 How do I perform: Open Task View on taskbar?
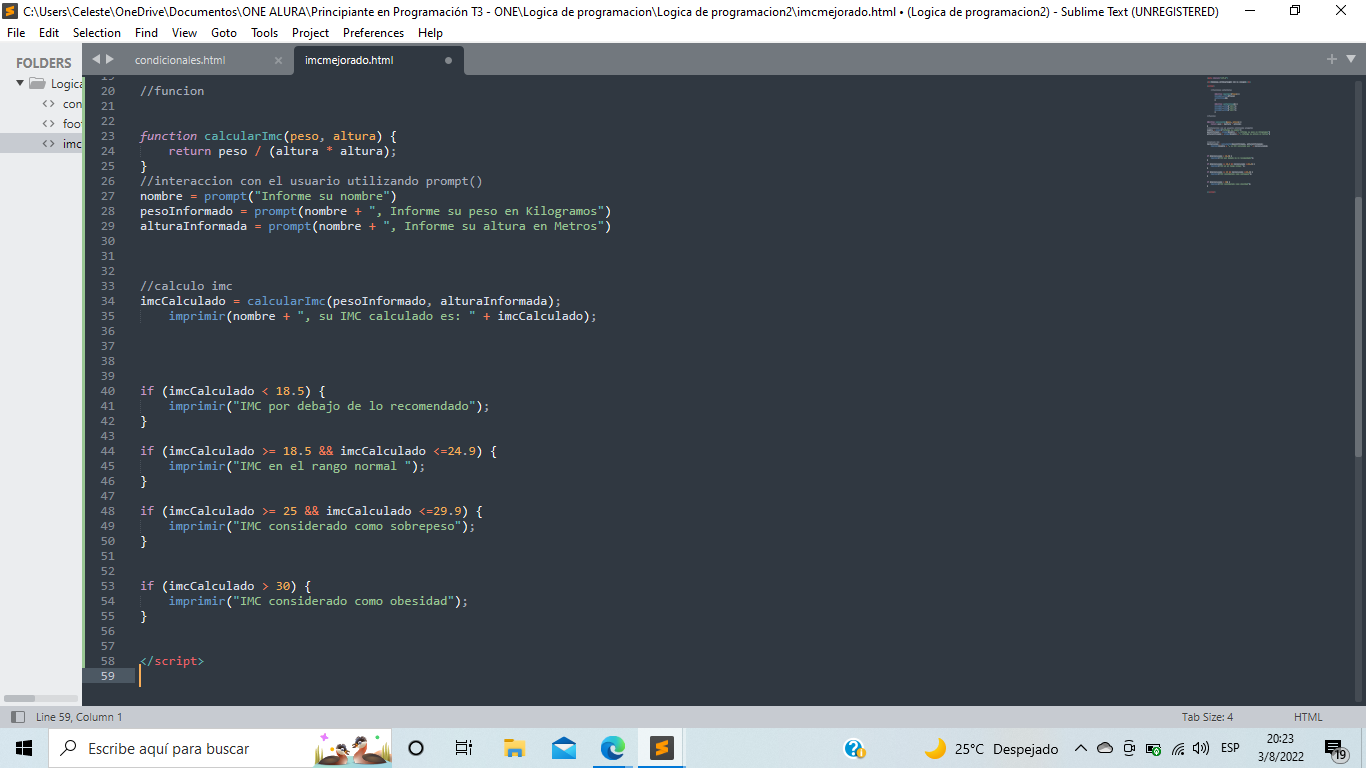(x=464, y=748)
